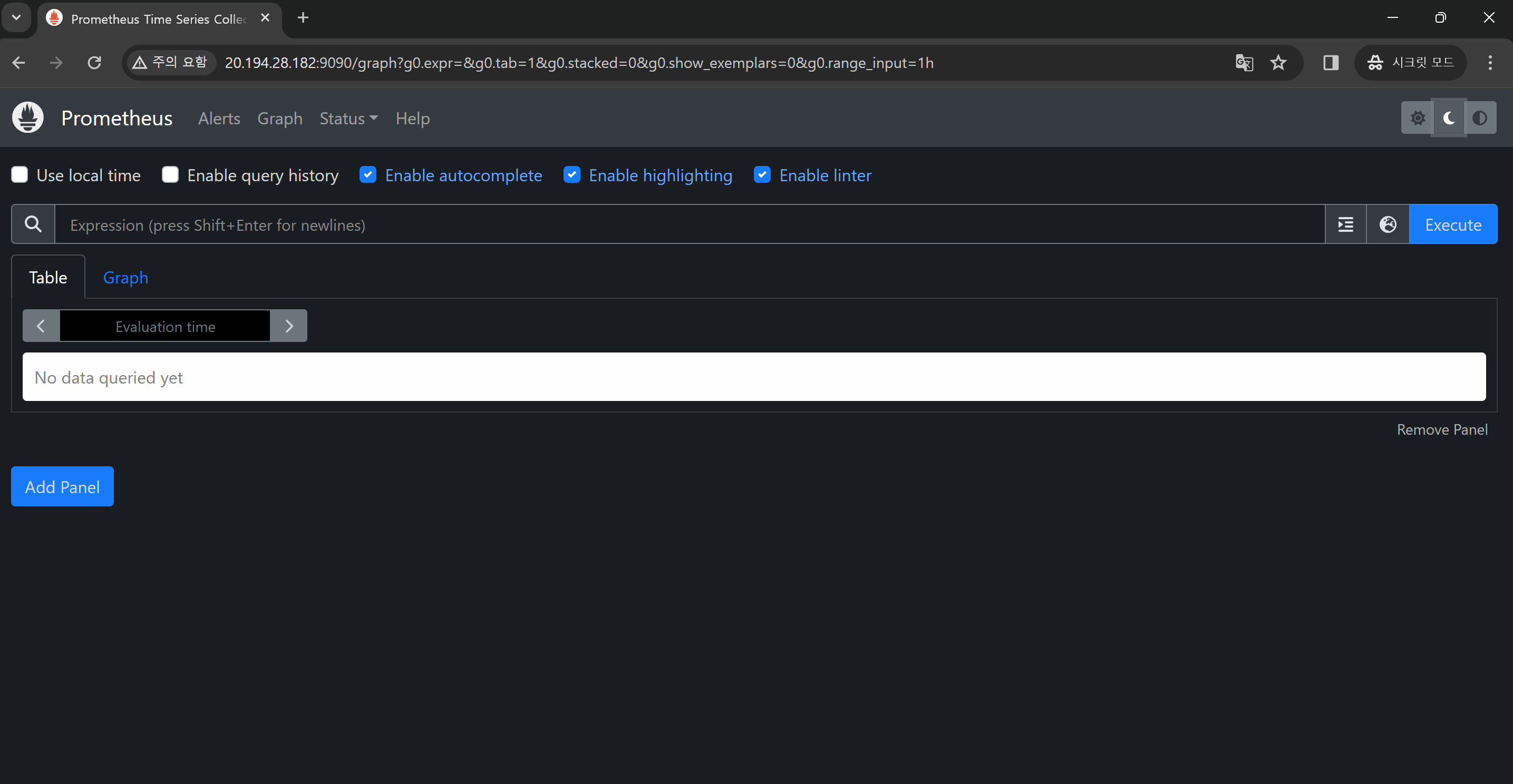Bookmark this page with star icon
1513x784 pixels.
[x=1278, y=63]
